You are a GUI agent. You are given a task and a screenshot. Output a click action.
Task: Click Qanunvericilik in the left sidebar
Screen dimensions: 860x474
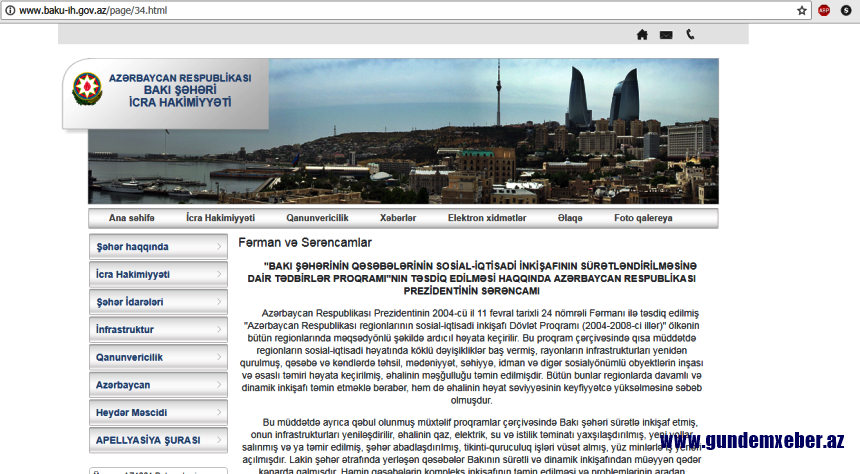point(159,357)
